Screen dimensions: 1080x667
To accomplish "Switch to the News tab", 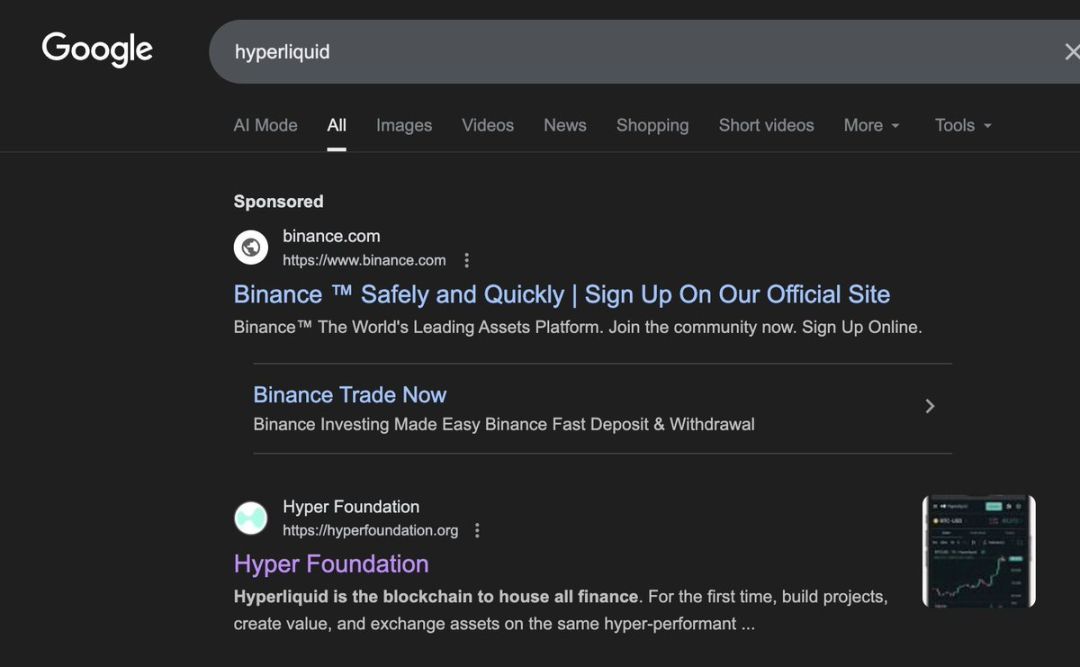I will pos(564,125).
